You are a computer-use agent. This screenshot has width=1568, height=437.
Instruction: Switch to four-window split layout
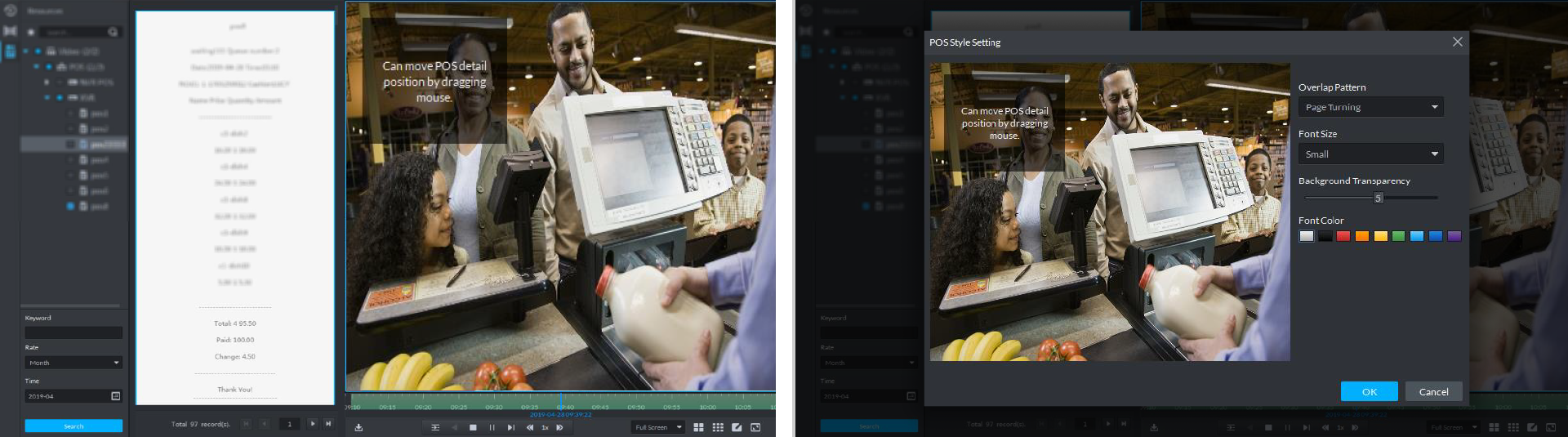(698, 427)
